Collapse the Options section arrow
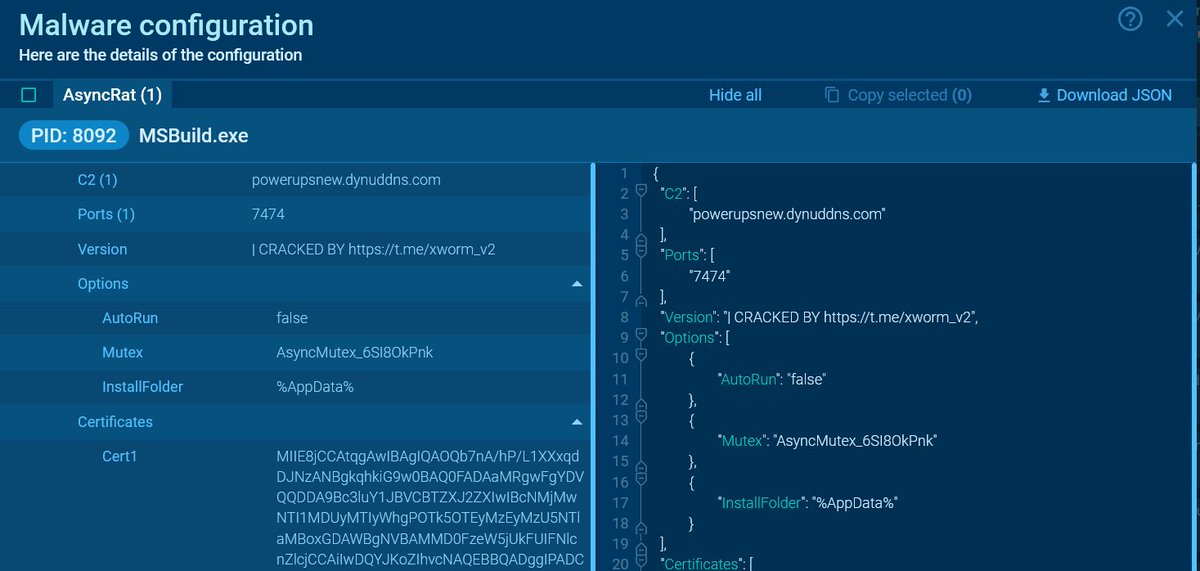The width and height of the screenshot is (1200, 571). click(576, 284)
